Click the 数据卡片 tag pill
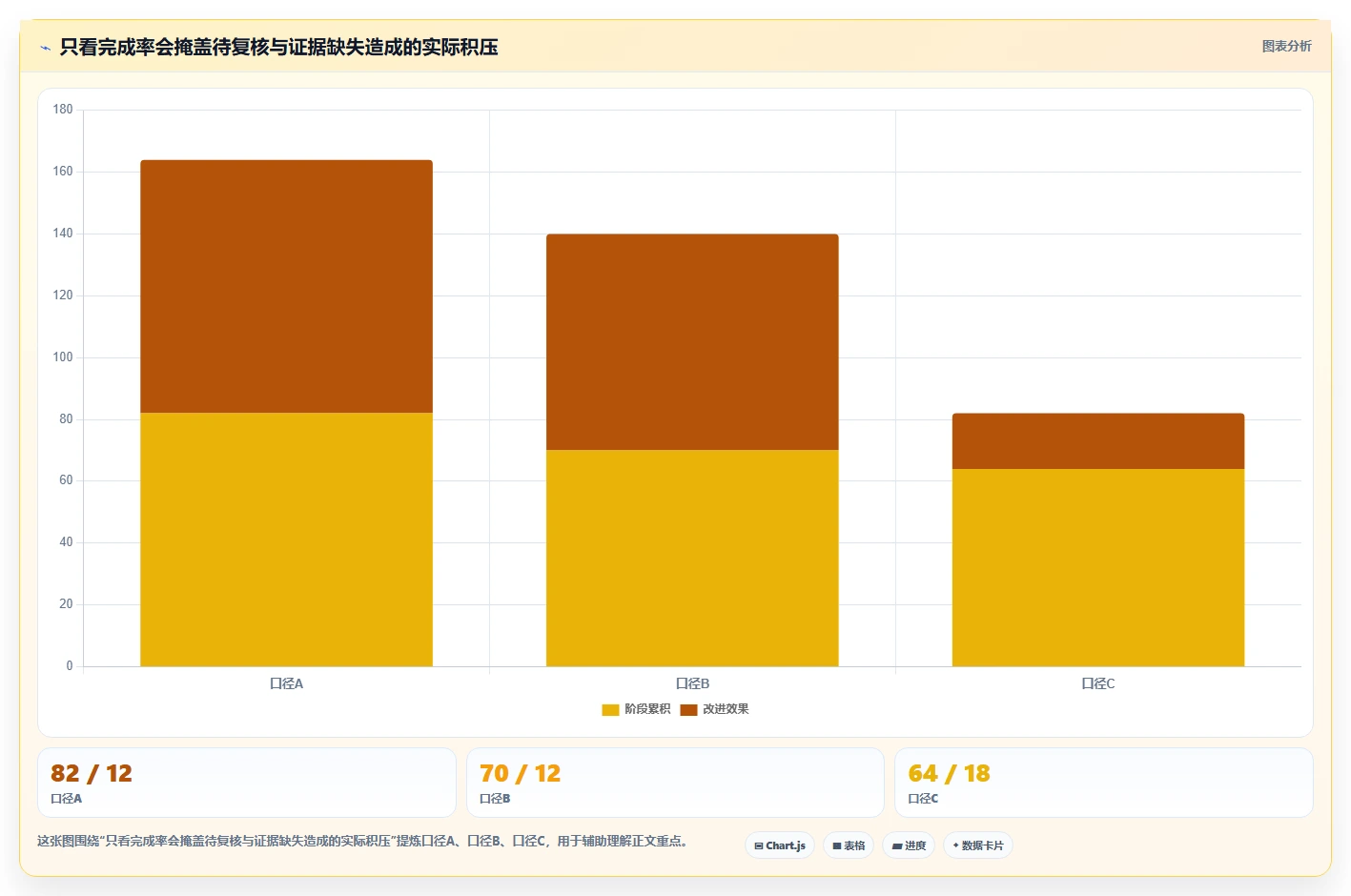Image resolution: width=1351 pixels, height=896 pixels. (978, 845)
